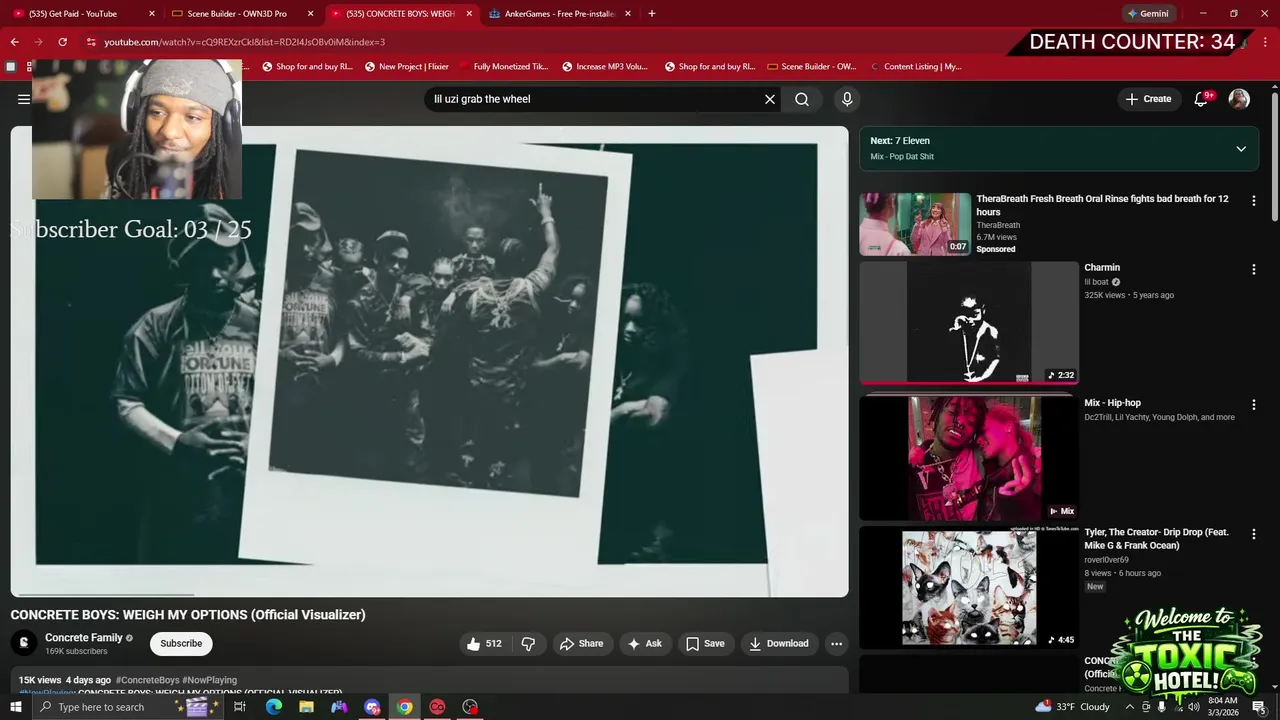The image size is (1280, 720).
Task: Click the Concrete Family channel avatar
Action: [24, 643]
